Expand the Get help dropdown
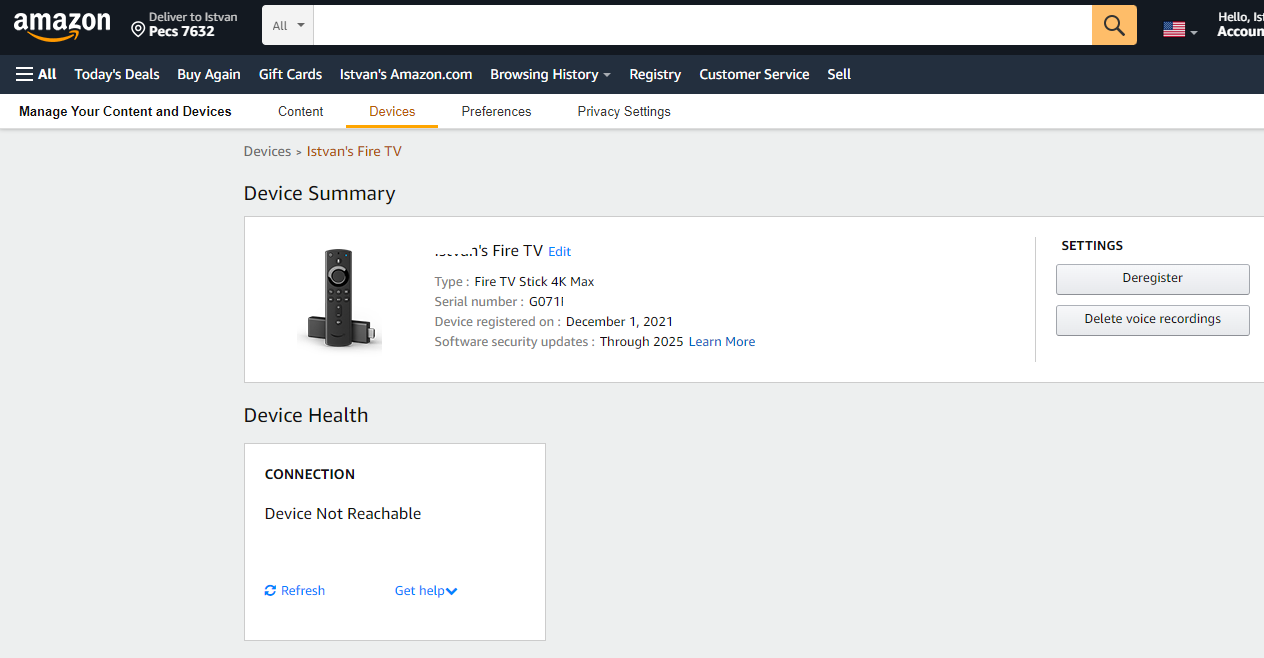This screenshot has height=658, width=1264. click(426, 591)
